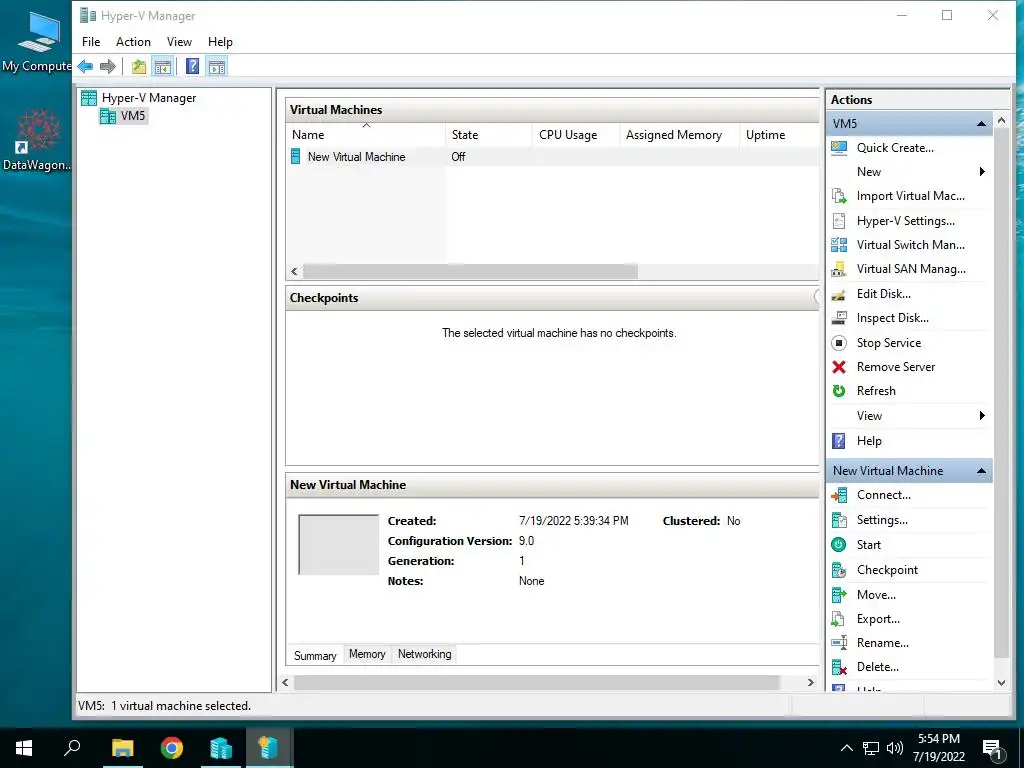Click the blue Help toolbar icon
Viewport: 1024px width, 768px height.
192,66
